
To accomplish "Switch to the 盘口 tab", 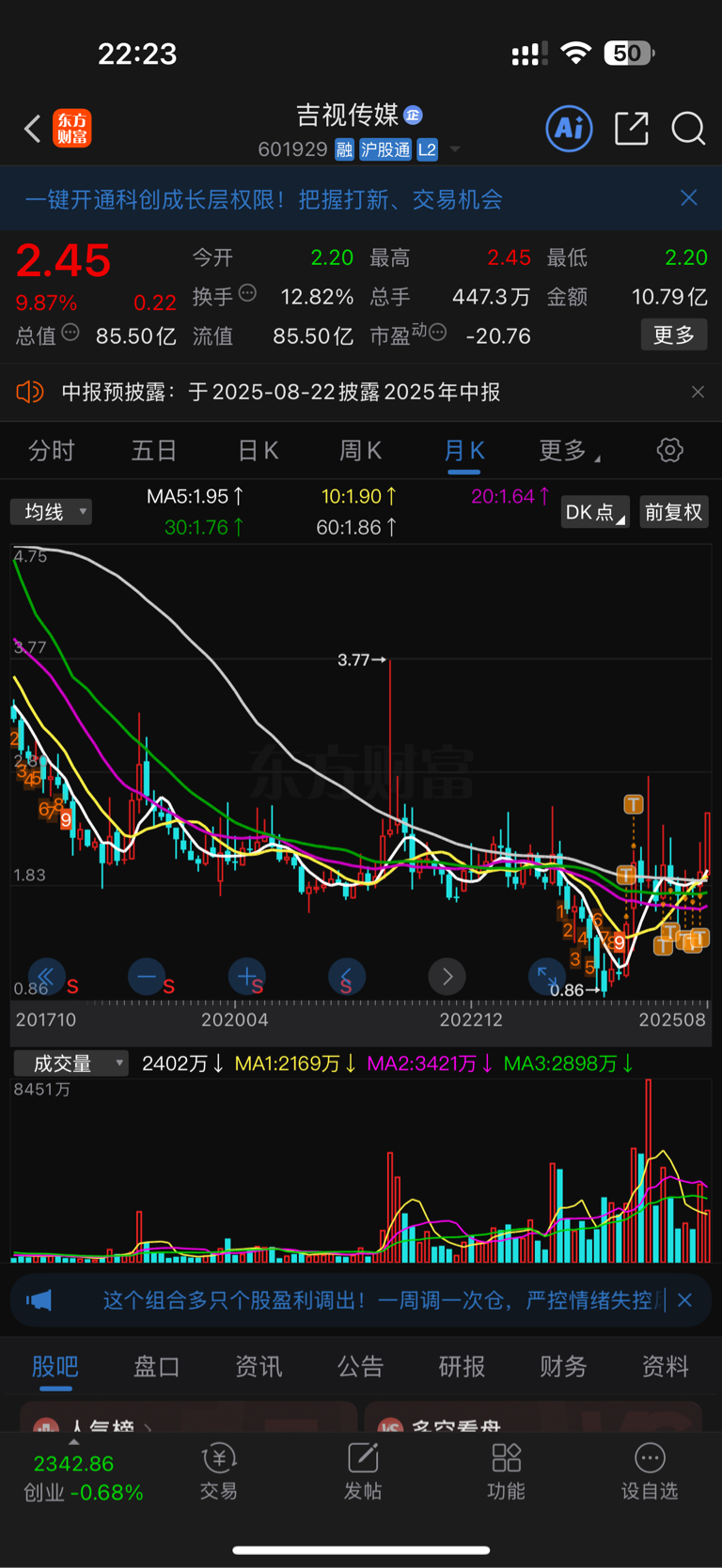I will (x=157, y=1367).
